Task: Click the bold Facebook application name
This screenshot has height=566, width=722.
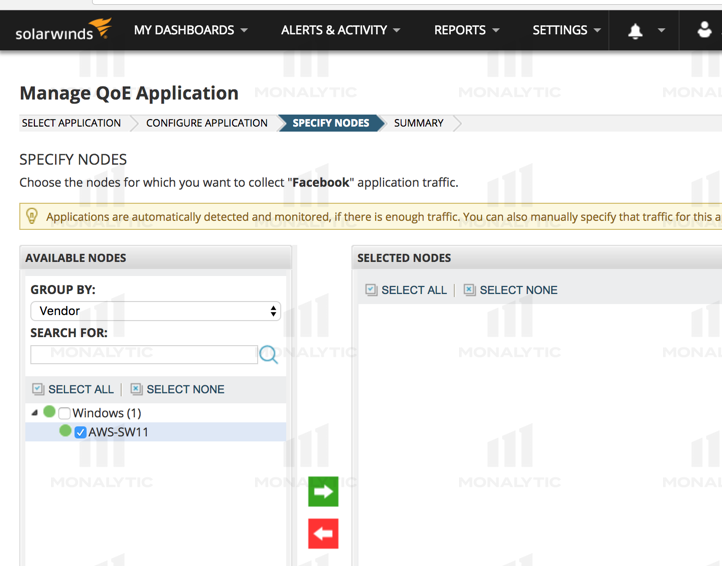Action: click(x=321, y=182)
